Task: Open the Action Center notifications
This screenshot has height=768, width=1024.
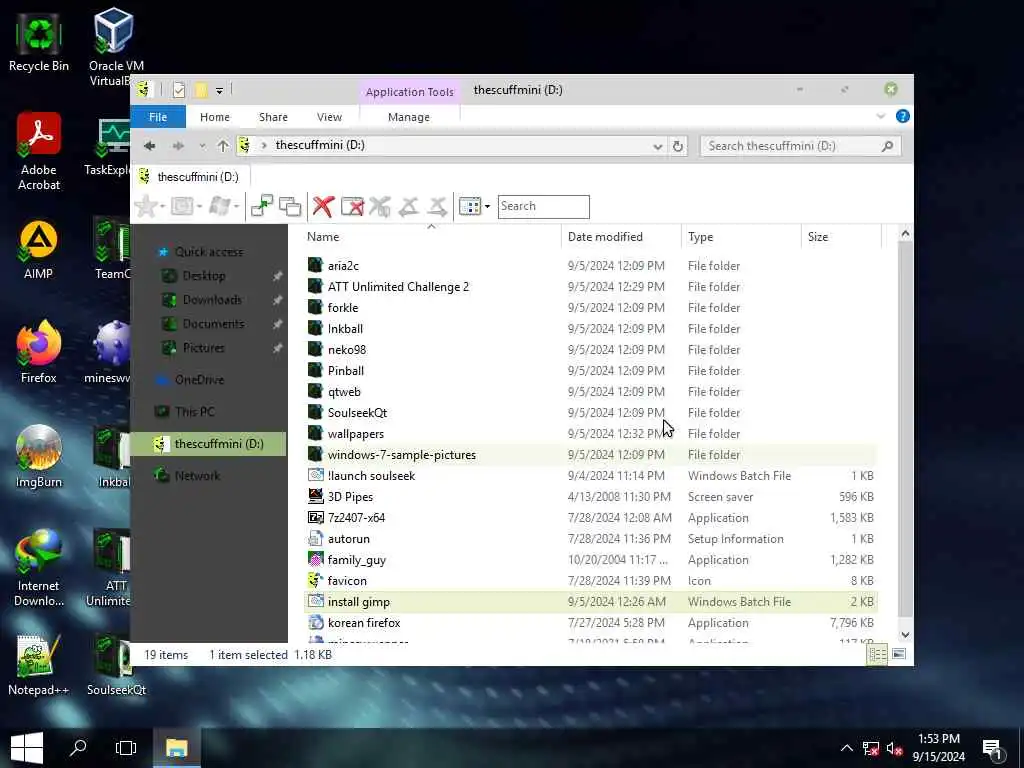Action: click(993, 749)
